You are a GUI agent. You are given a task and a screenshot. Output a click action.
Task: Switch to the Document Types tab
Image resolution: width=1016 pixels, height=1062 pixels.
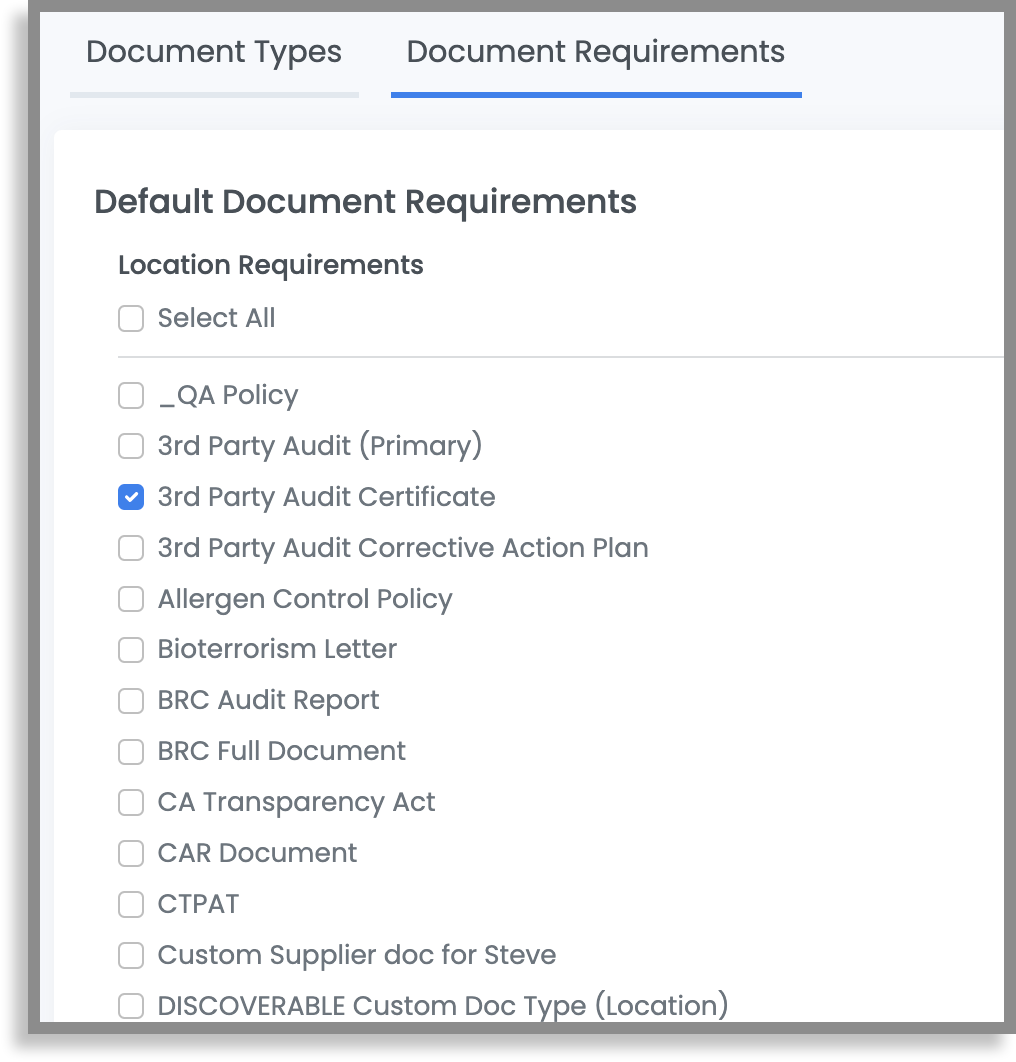[214, 51]
